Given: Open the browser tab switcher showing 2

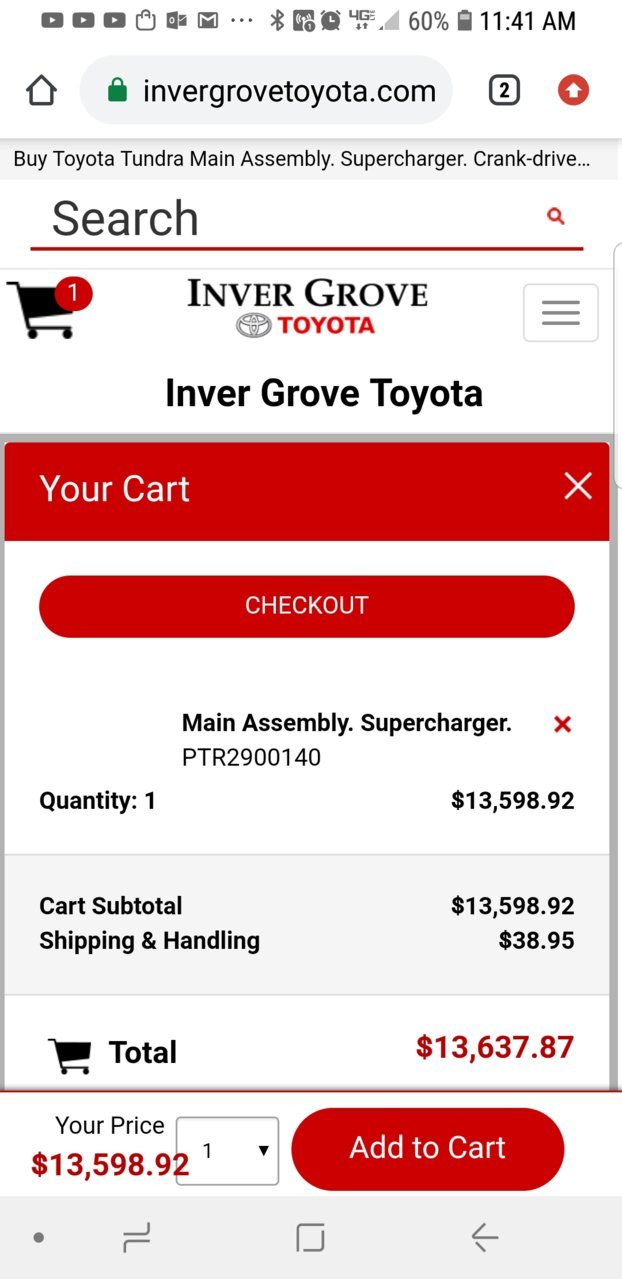Looking at the screenshot, I should (504, 91).
